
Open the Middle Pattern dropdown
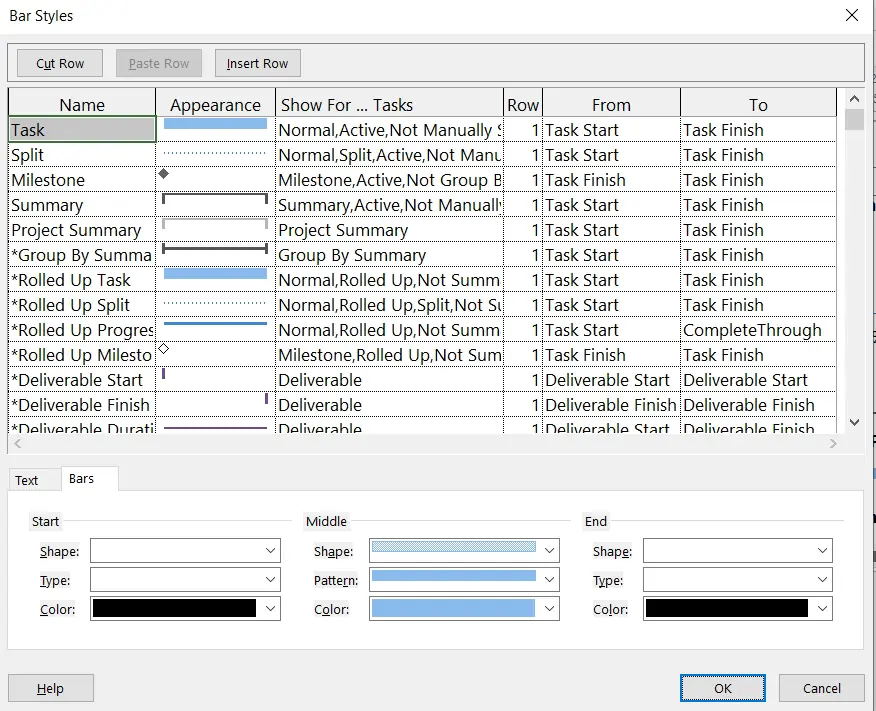pyautogui.click(x=549, y=580)
